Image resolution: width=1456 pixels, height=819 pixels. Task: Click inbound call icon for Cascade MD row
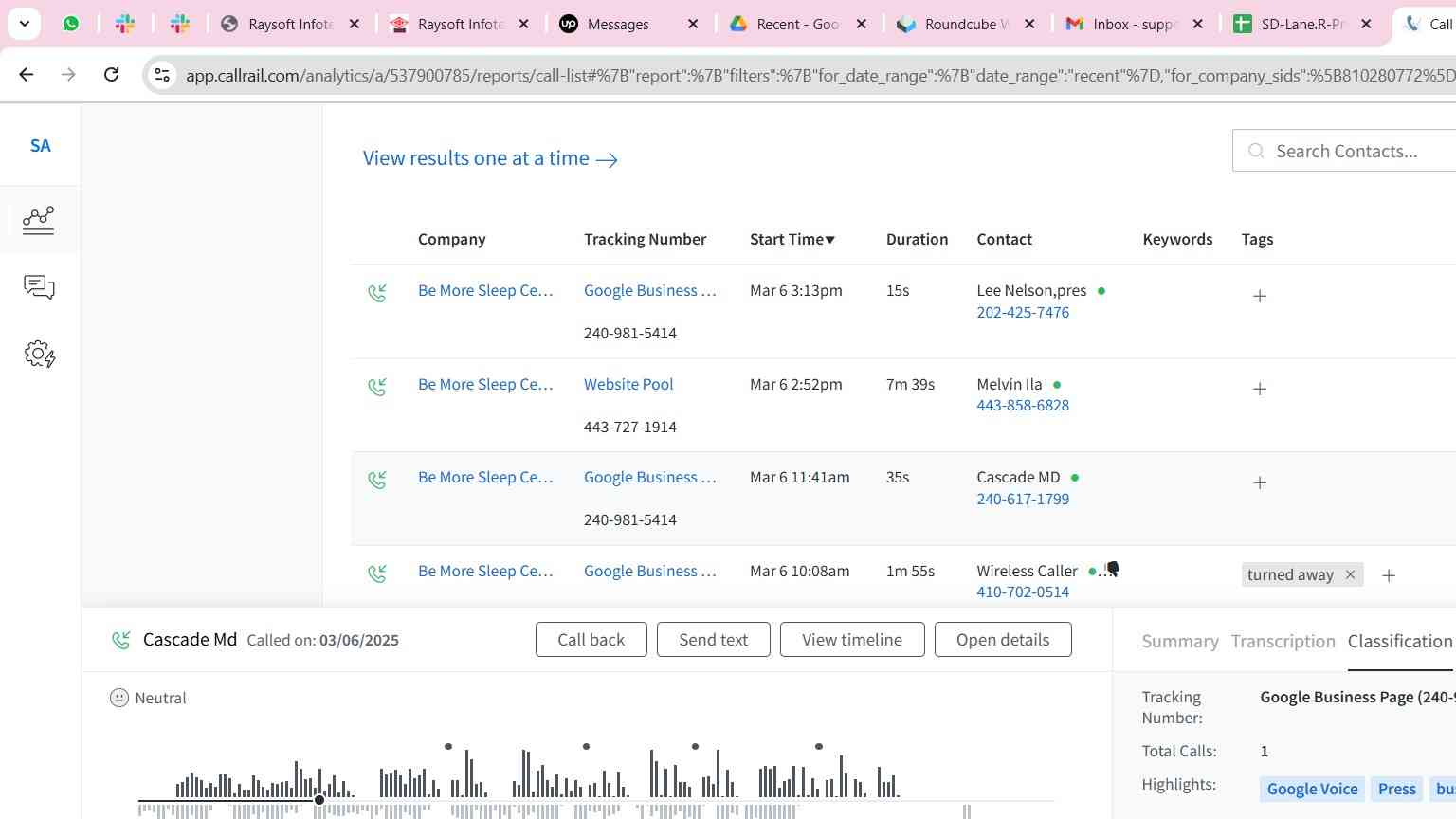pos(377,480)
